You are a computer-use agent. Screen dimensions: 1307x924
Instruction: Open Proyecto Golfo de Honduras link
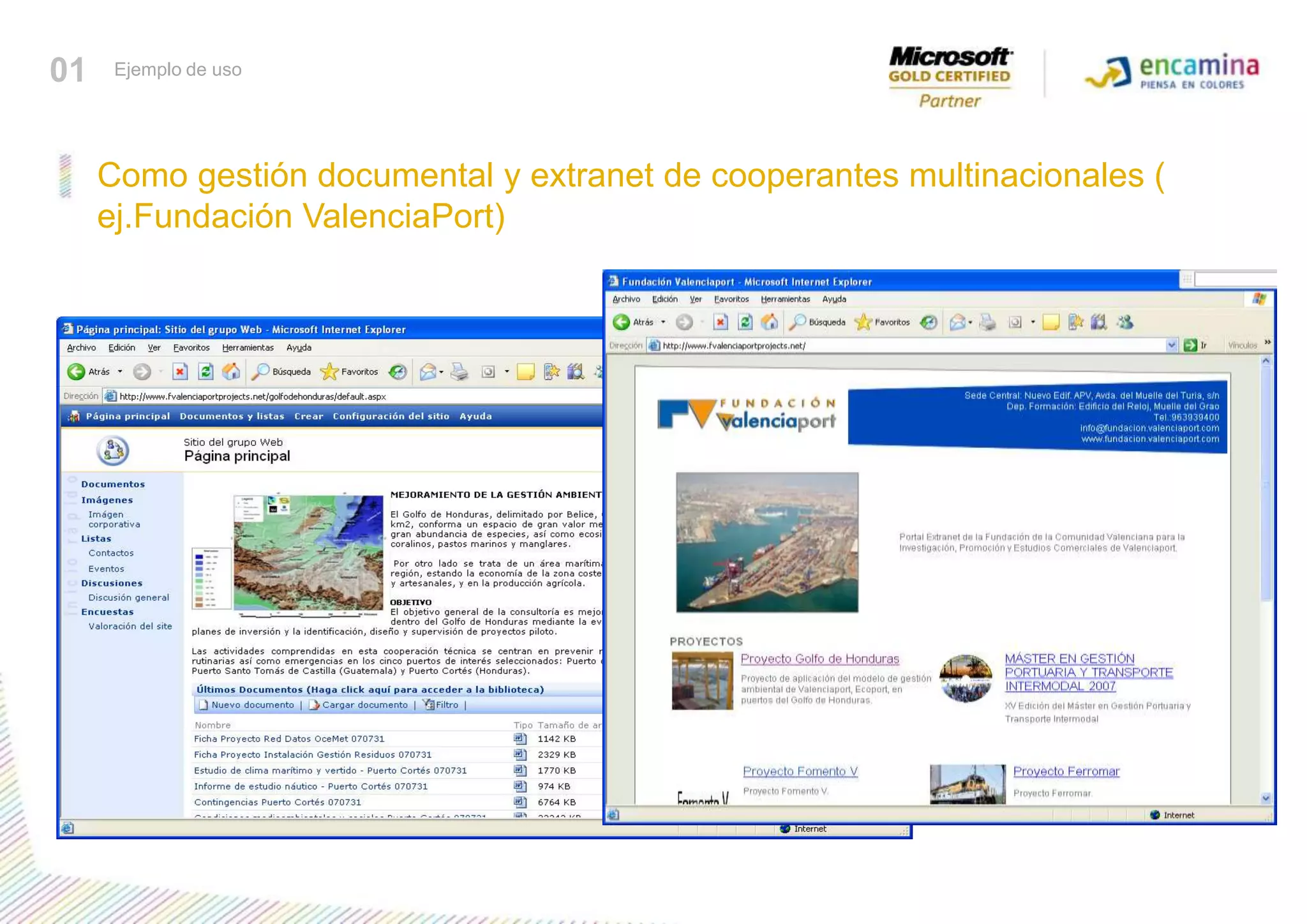(819, 659)
